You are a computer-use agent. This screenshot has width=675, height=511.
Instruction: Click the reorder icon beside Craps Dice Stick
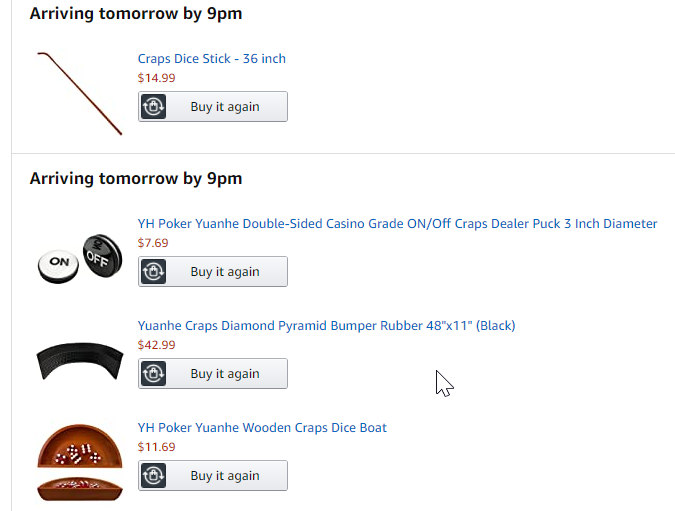click(x=154, y=107)
